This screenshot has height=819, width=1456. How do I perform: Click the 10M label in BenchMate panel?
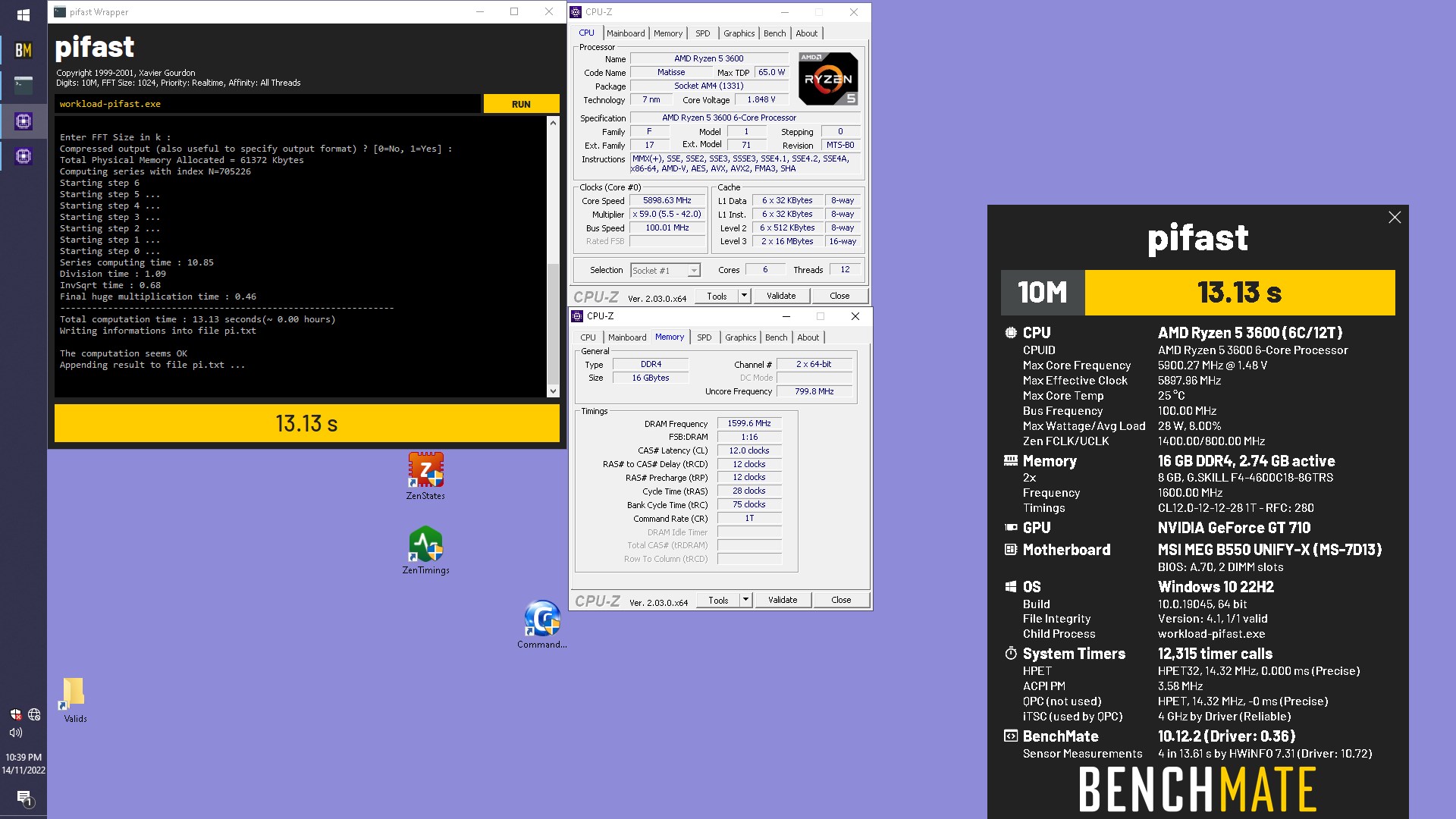click(x=1043, y=293)
